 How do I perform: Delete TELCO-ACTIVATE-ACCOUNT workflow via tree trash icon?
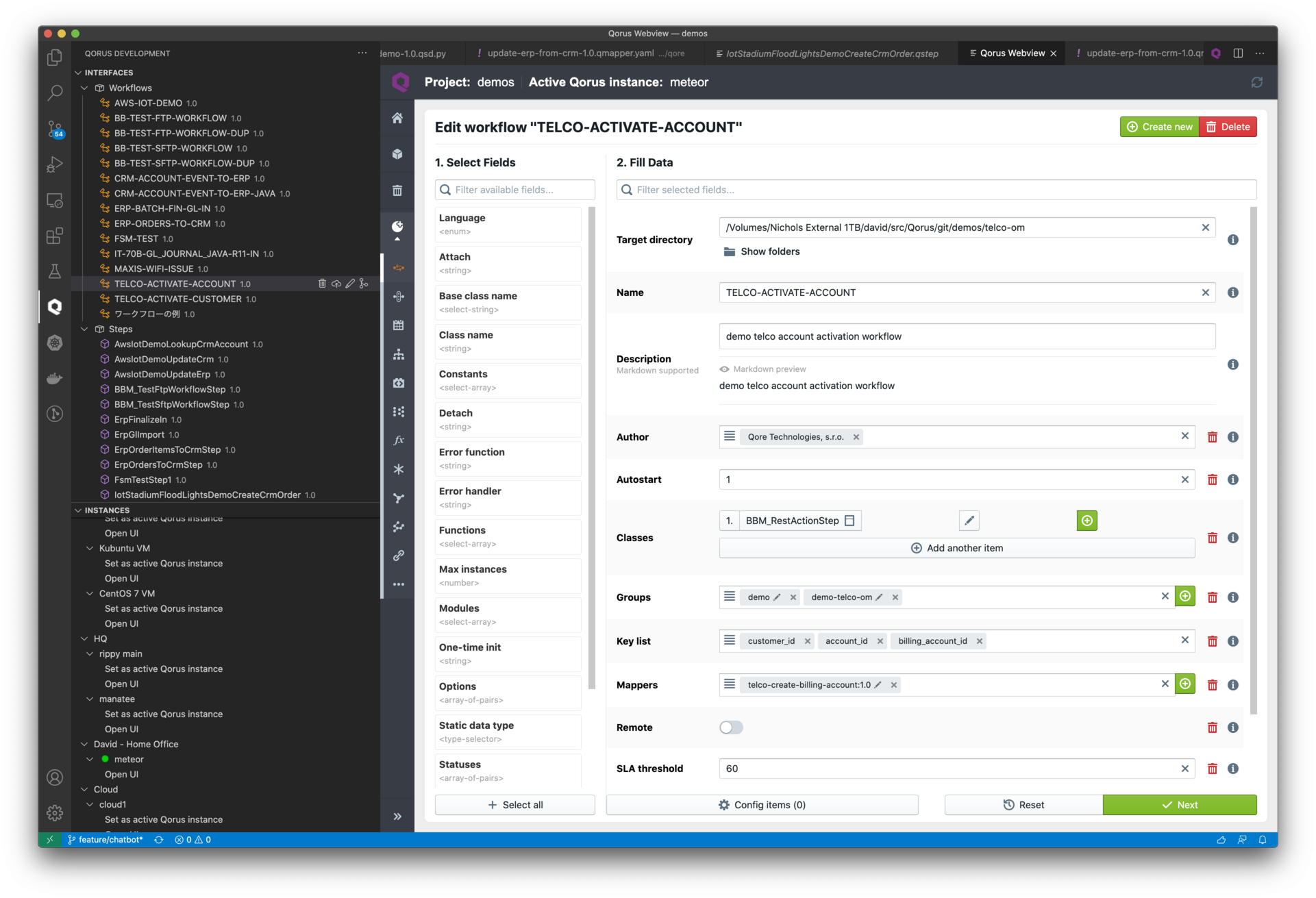tap(322, 284)
